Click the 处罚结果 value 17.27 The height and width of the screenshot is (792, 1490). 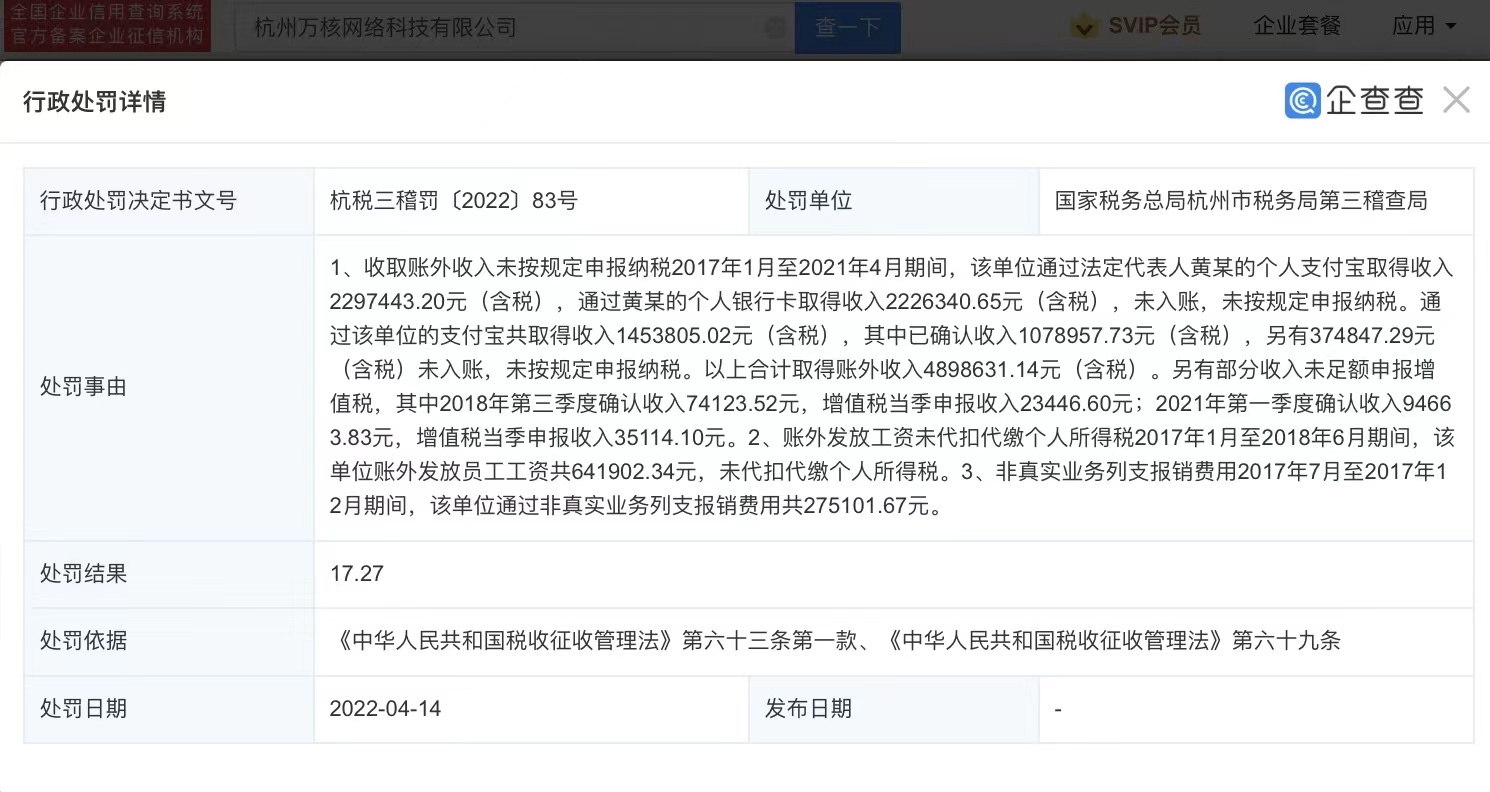click(x=357, y=574)
